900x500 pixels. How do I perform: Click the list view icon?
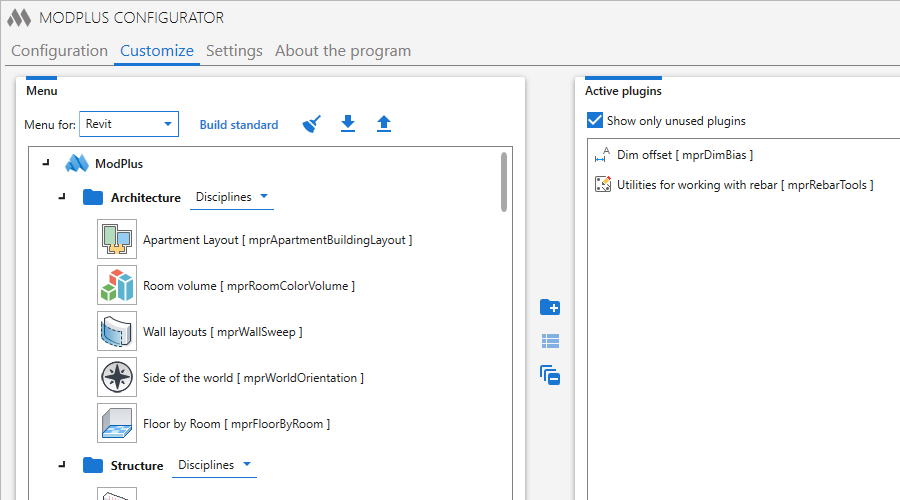tap(550, 342)
